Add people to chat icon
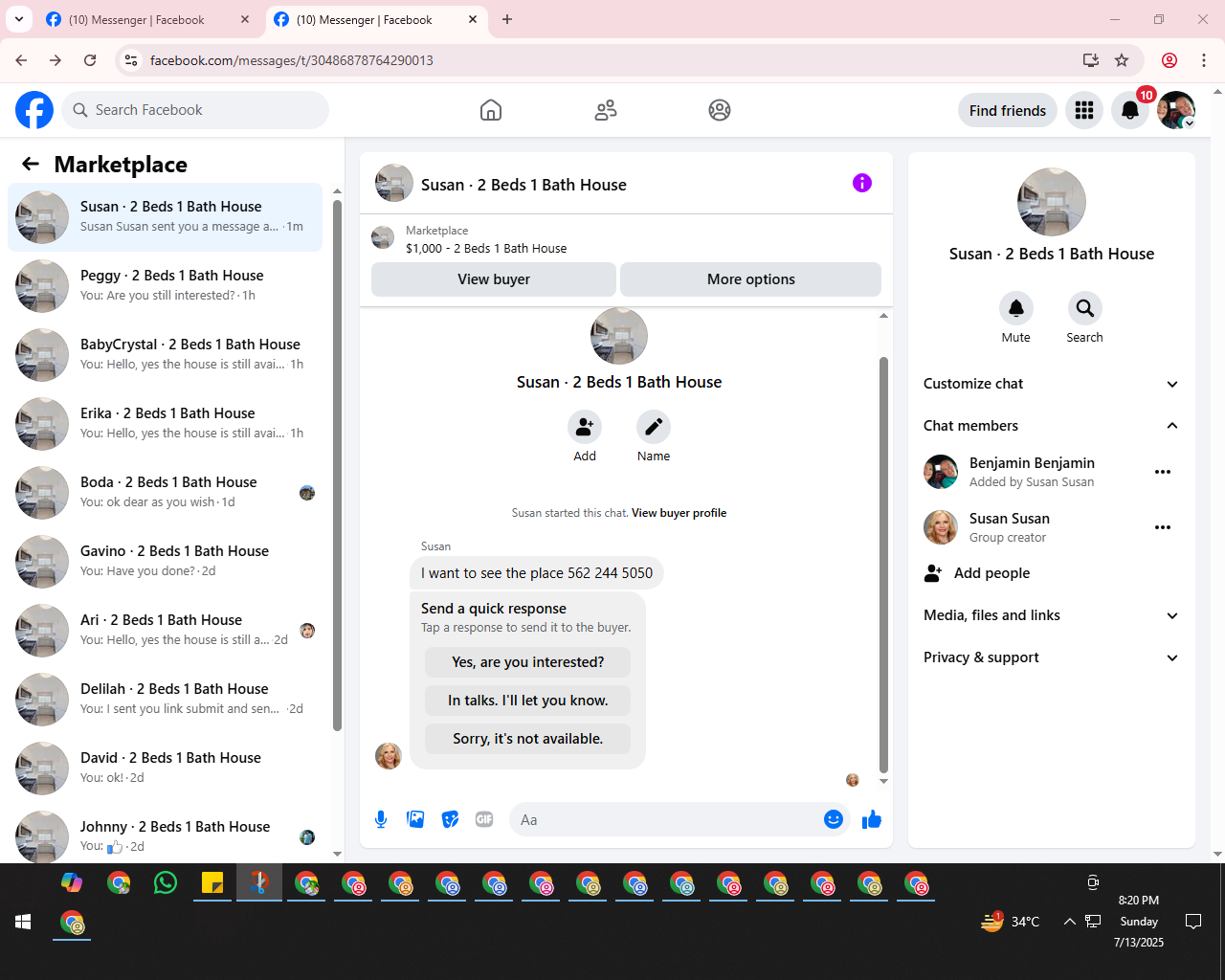Viewport: 1225px width, 980px height. coord(585,427)
